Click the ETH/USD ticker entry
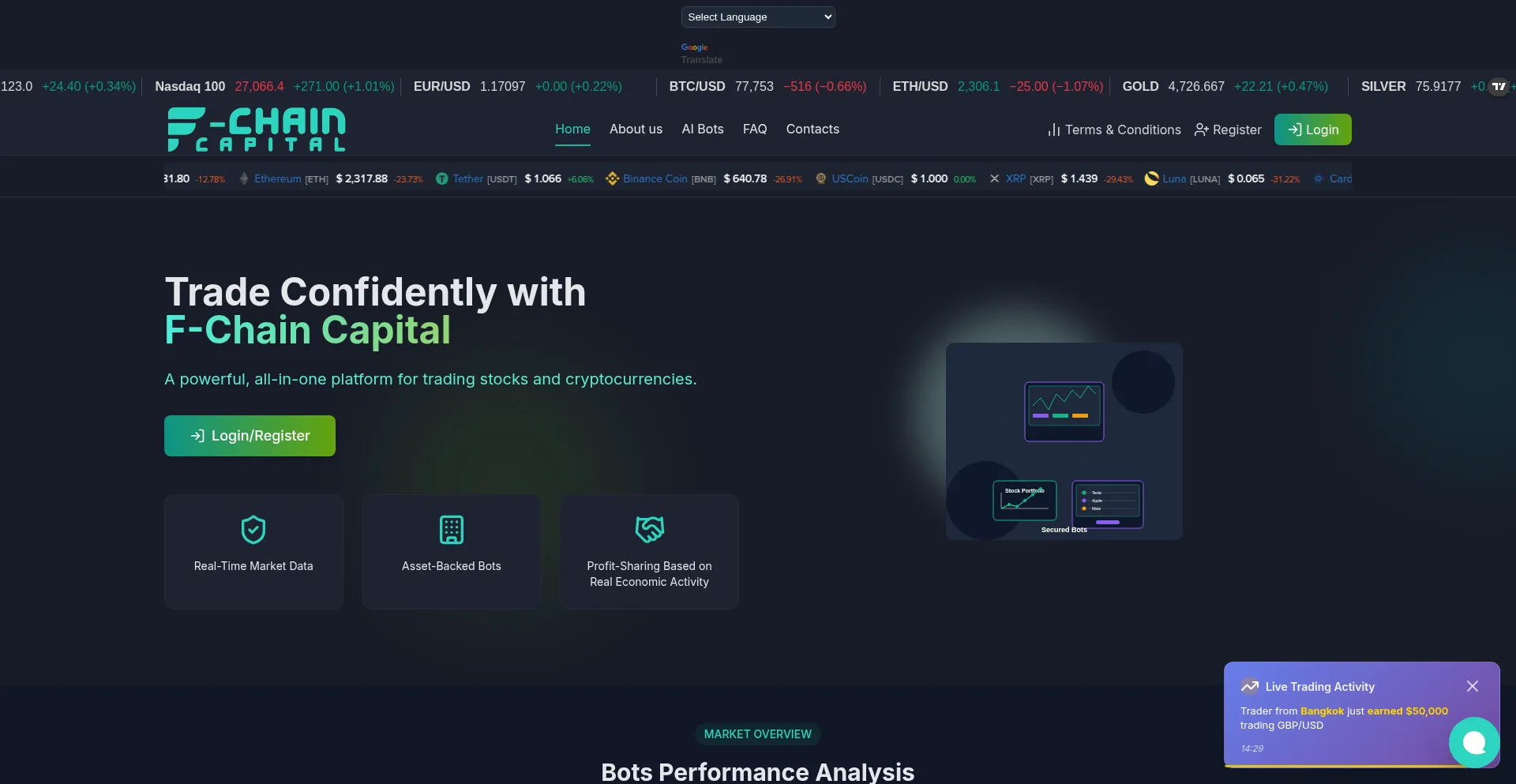Viewport: 1516px width, 784px height. [x=997, y=86]
